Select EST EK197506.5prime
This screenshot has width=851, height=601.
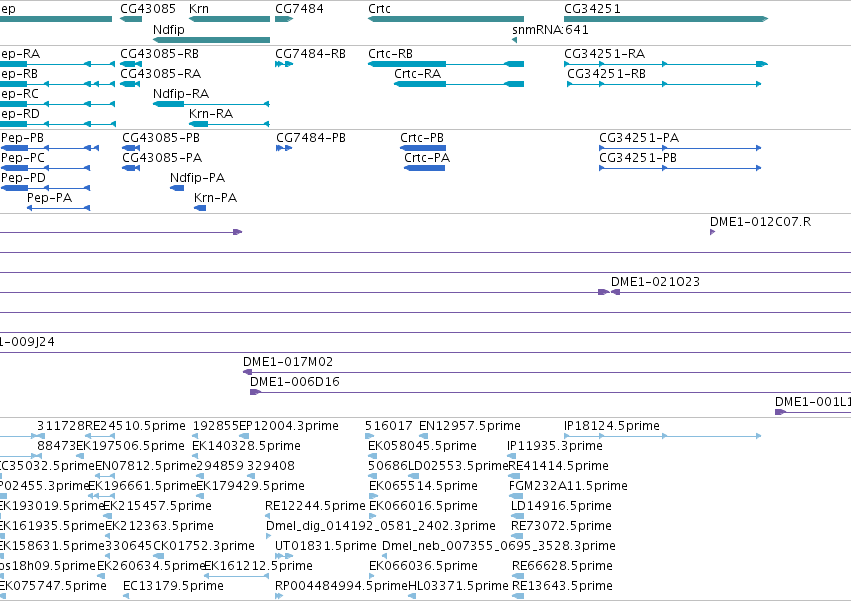(x=130, y=446)
